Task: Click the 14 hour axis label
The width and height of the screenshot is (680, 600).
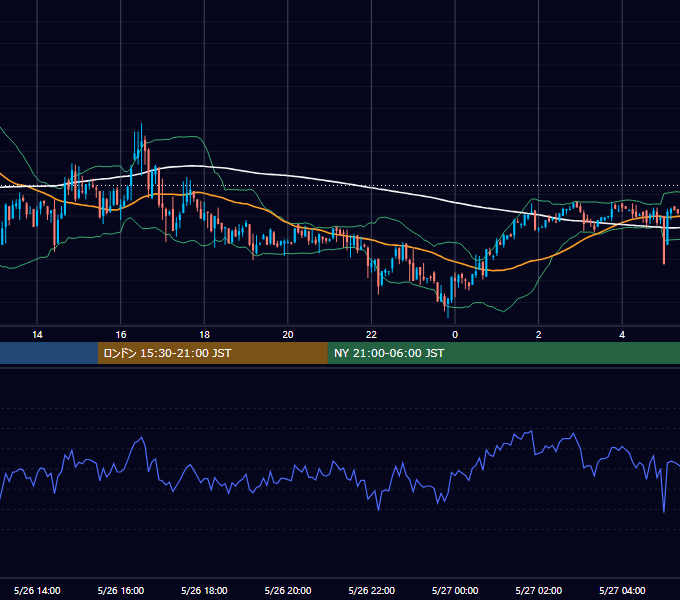Action: (37, 335)
